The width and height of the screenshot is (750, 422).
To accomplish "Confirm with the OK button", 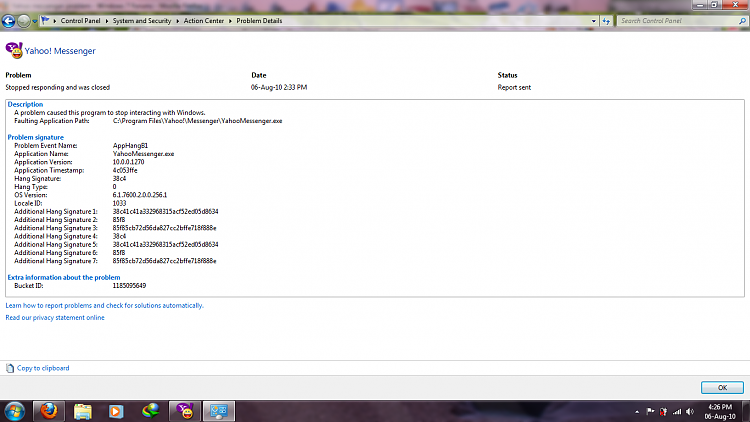I will click(722, 388).
